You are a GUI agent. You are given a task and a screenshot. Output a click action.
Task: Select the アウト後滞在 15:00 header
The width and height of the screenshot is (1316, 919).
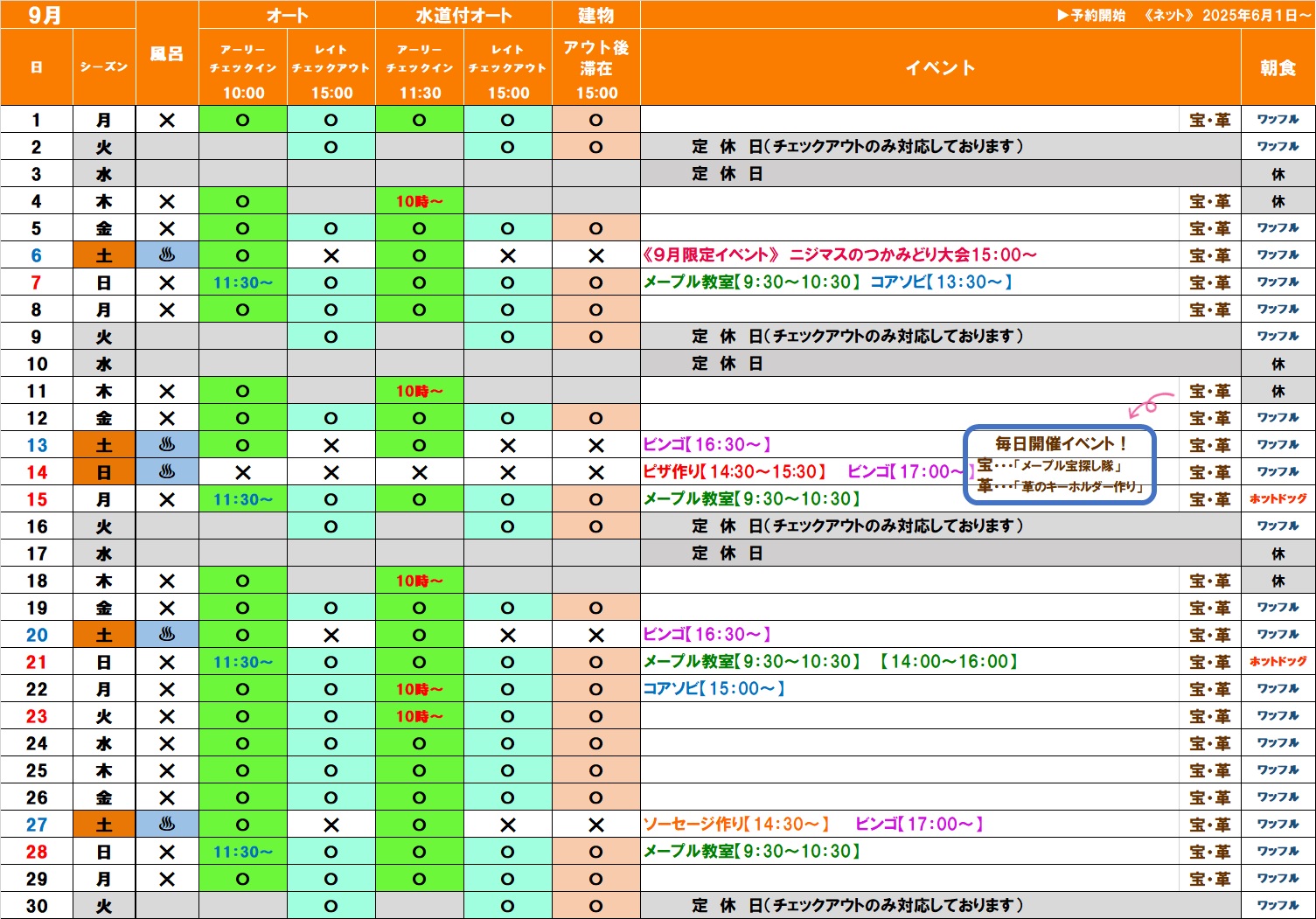[x=596, y=68]
